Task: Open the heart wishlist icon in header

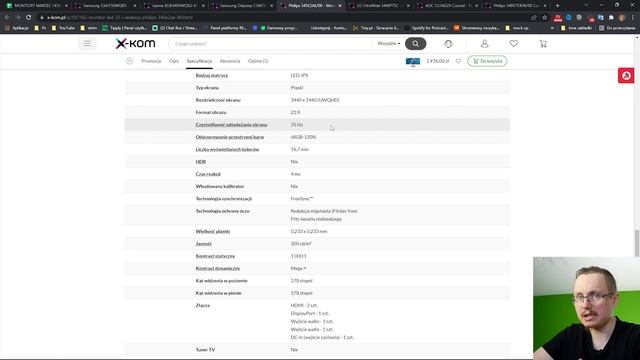Action: tap(513, 44)
